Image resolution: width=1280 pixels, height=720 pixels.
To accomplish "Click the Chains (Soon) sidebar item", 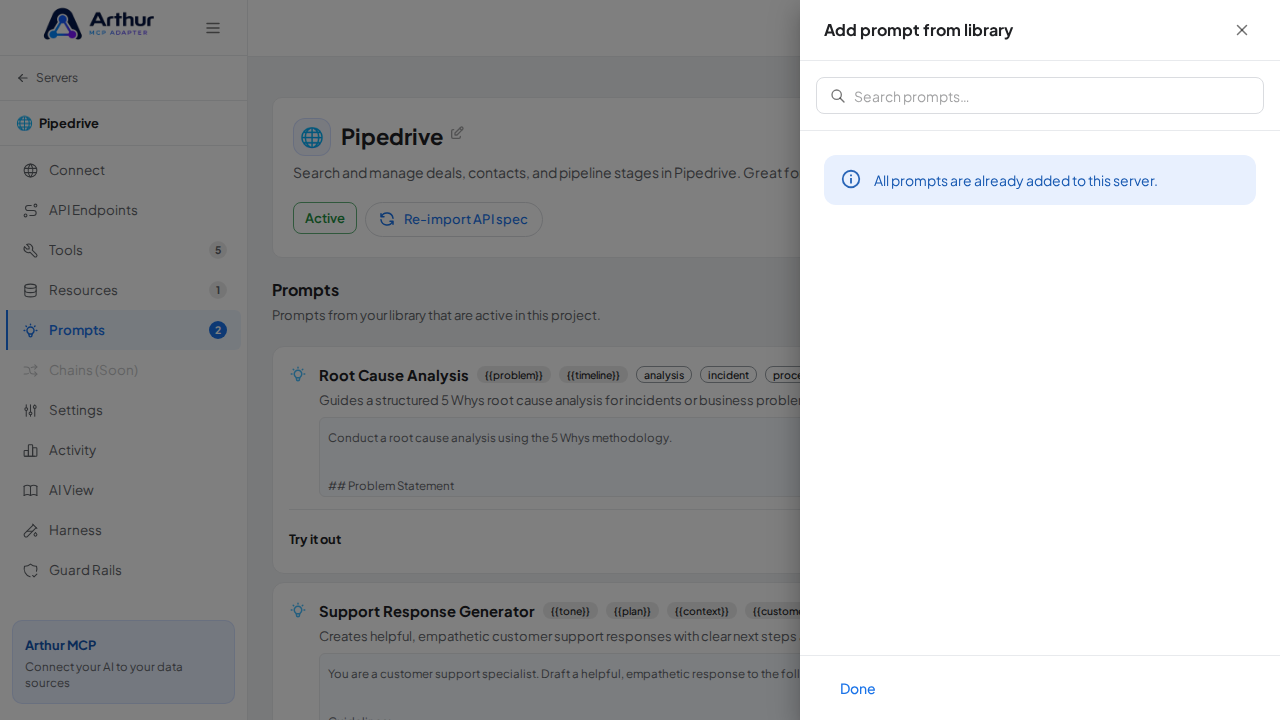I will (124, 370).
